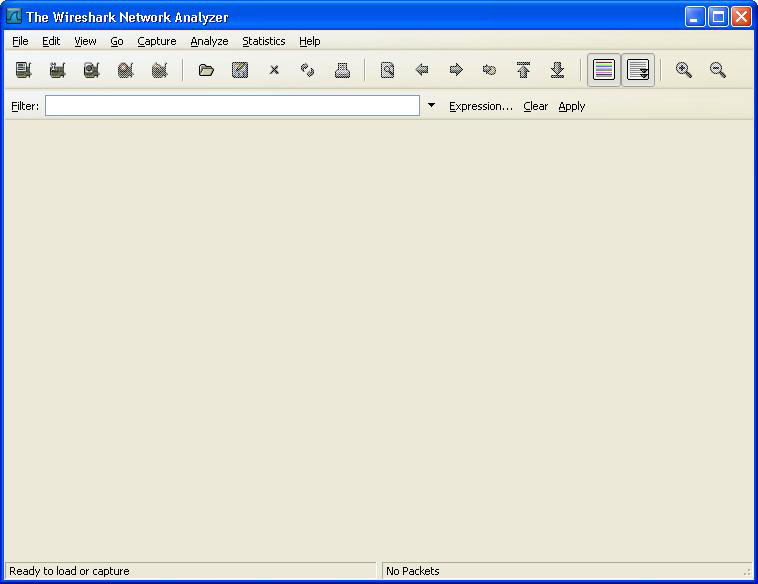Open the View menu
The width and height of the screenshot is (758, 584).
click(86, 42)
